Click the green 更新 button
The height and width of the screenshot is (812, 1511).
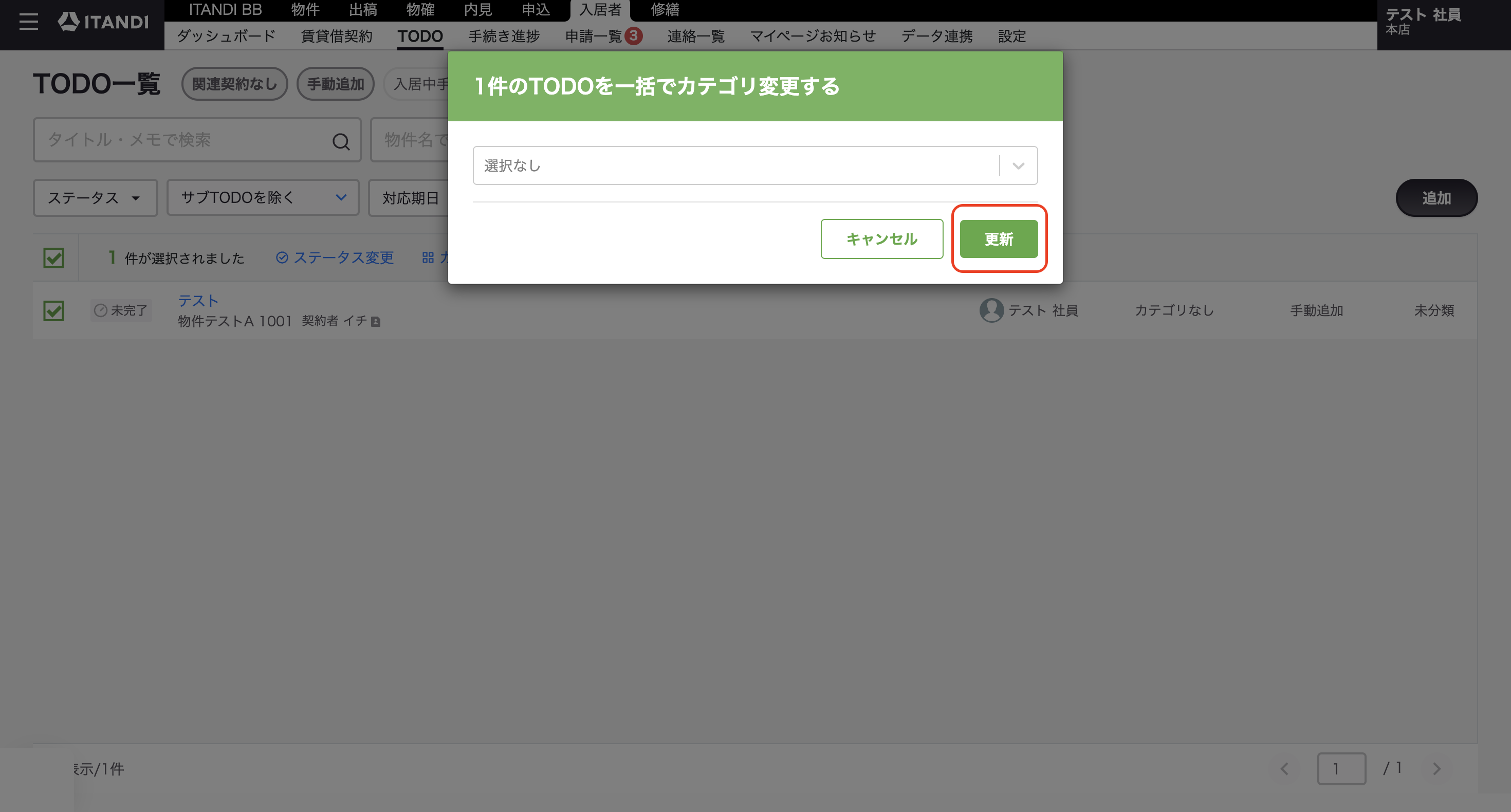[999, 239]
